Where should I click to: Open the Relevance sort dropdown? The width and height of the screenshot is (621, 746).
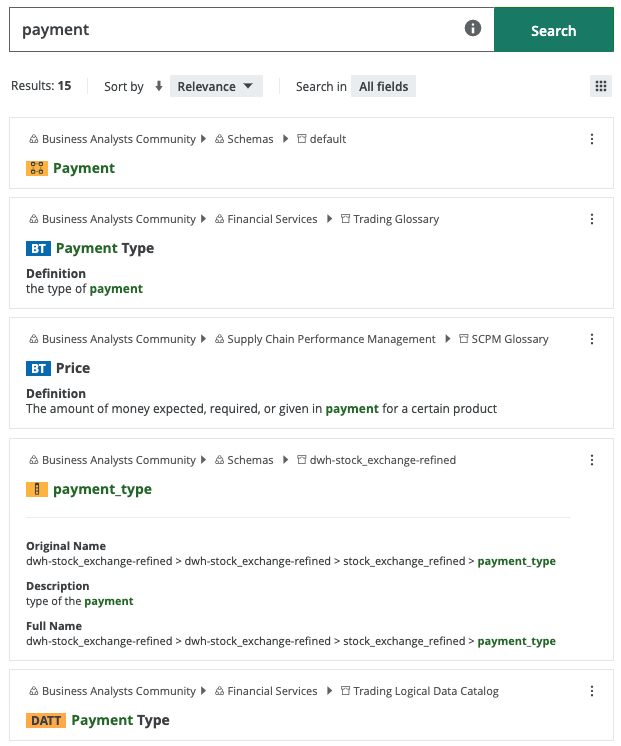click(215, 87)
